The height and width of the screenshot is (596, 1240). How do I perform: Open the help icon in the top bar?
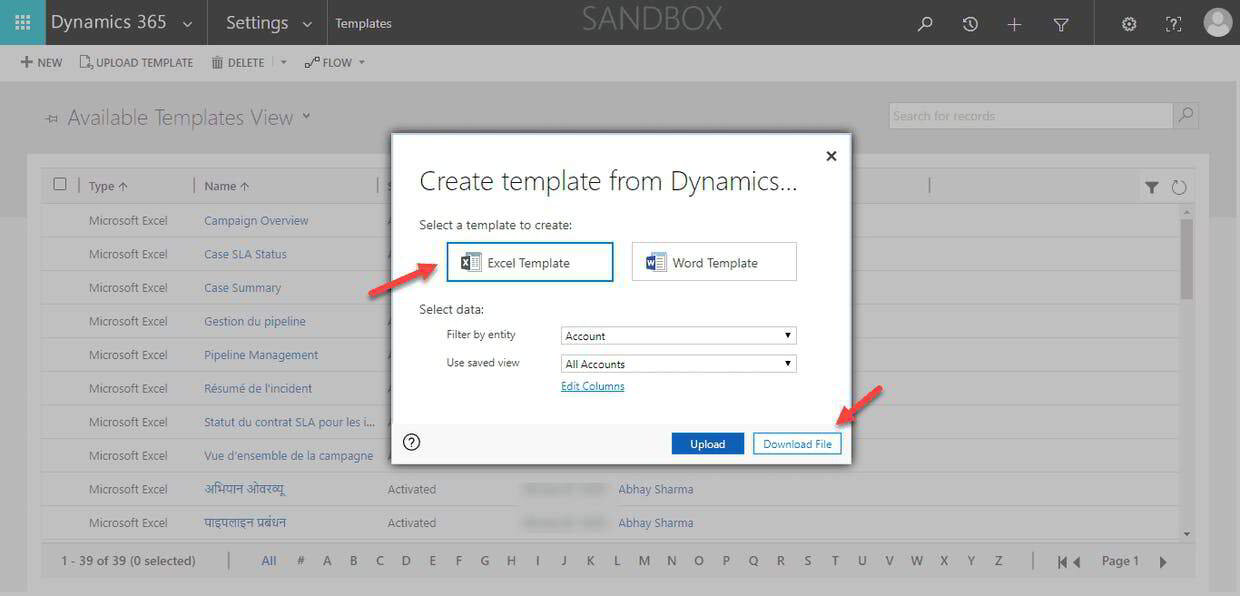[1173, 23]
